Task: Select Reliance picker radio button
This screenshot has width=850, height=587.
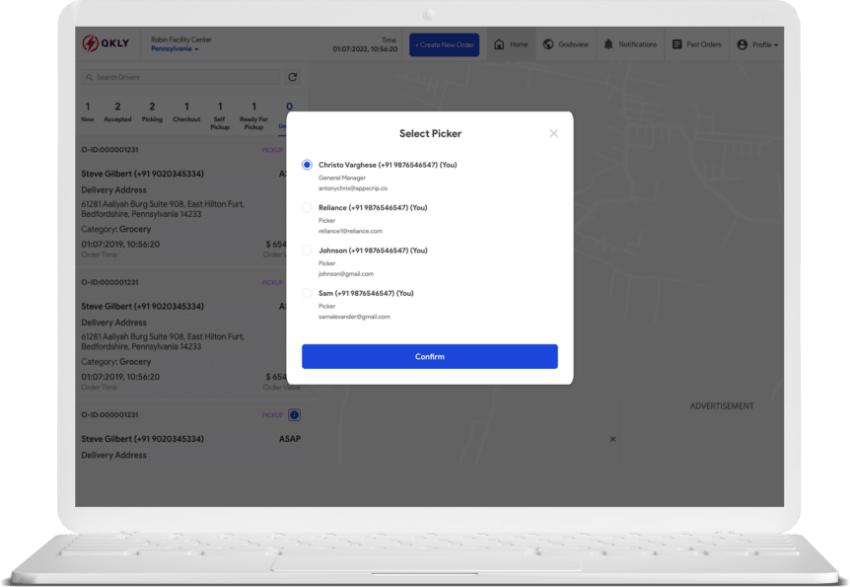Action: pos(307,208)
